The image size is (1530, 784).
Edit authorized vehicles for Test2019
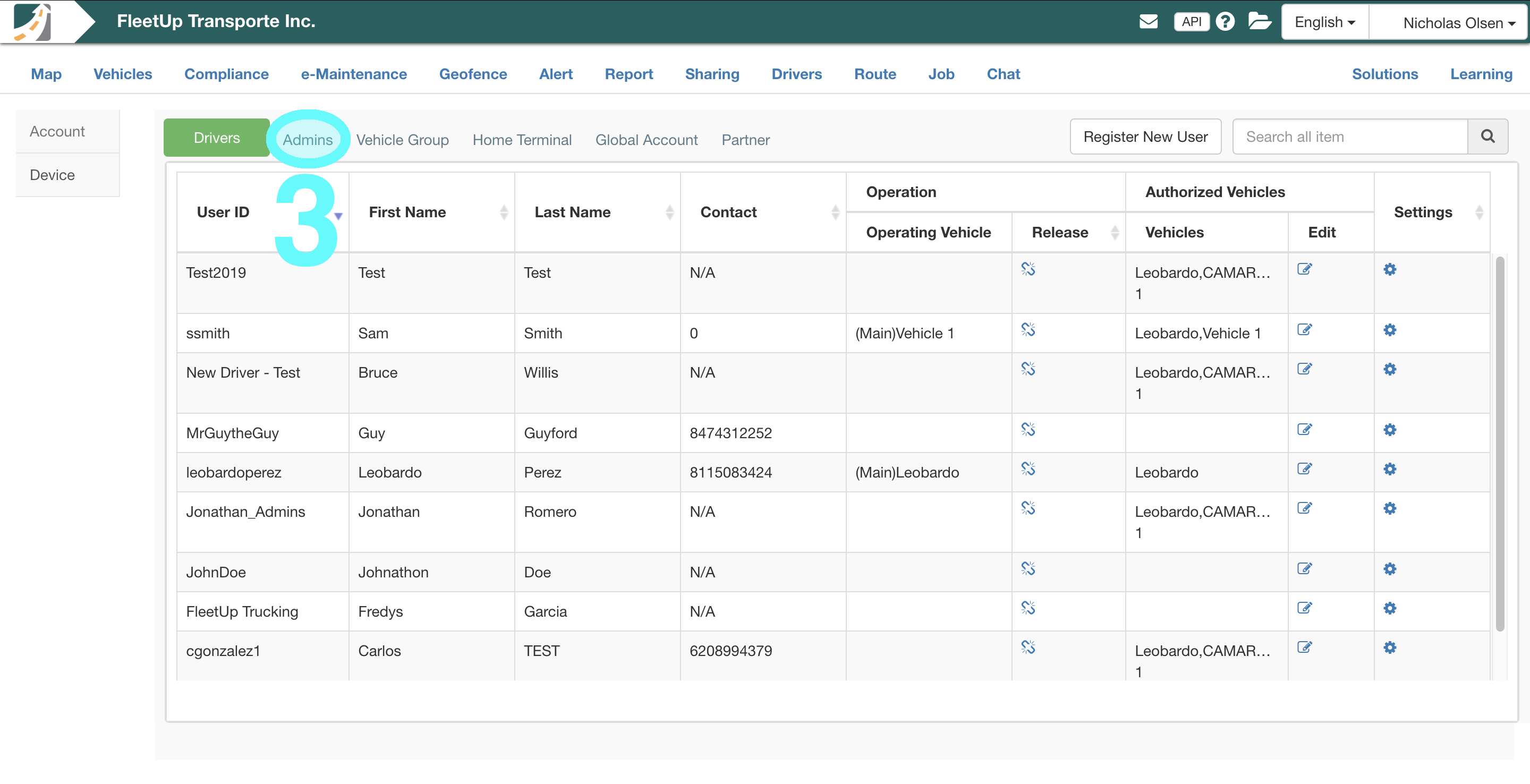[x=1304, y=269]
